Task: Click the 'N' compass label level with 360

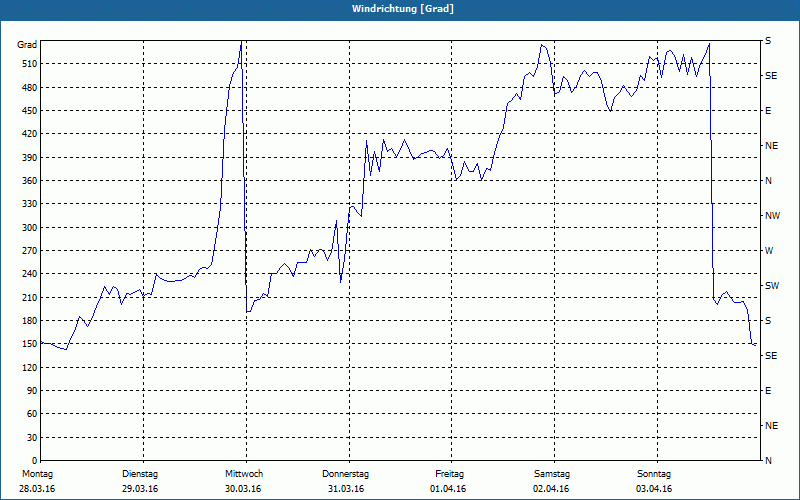Action: tap(769, 181)
